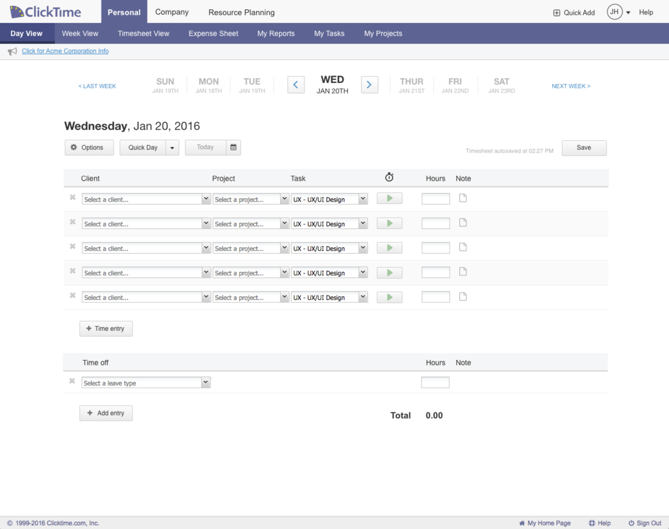
Task: Select SAT Jan 23rd day
Action: click(501, 85)
